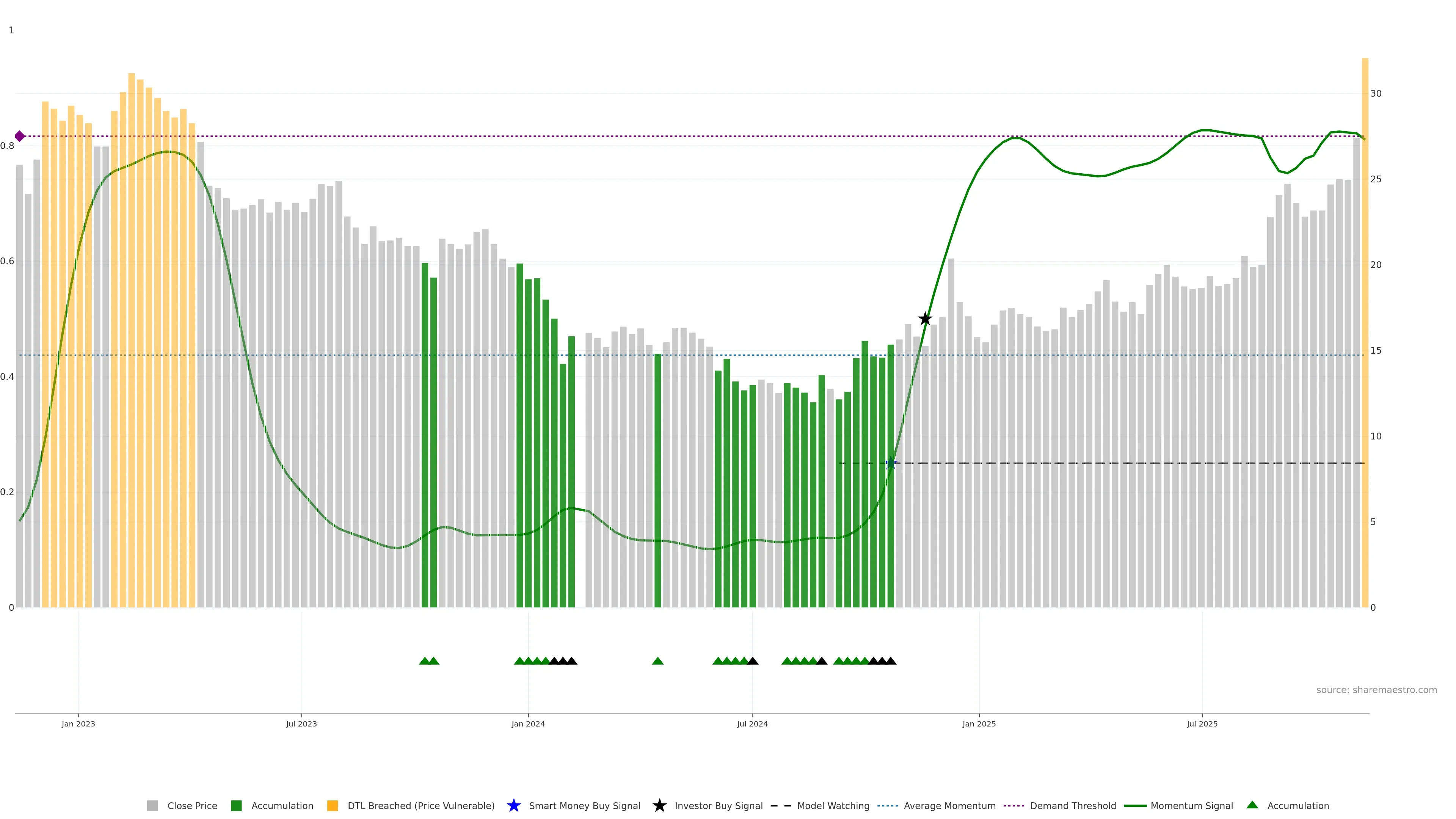Click the Jan 2024 axis label

528,723
